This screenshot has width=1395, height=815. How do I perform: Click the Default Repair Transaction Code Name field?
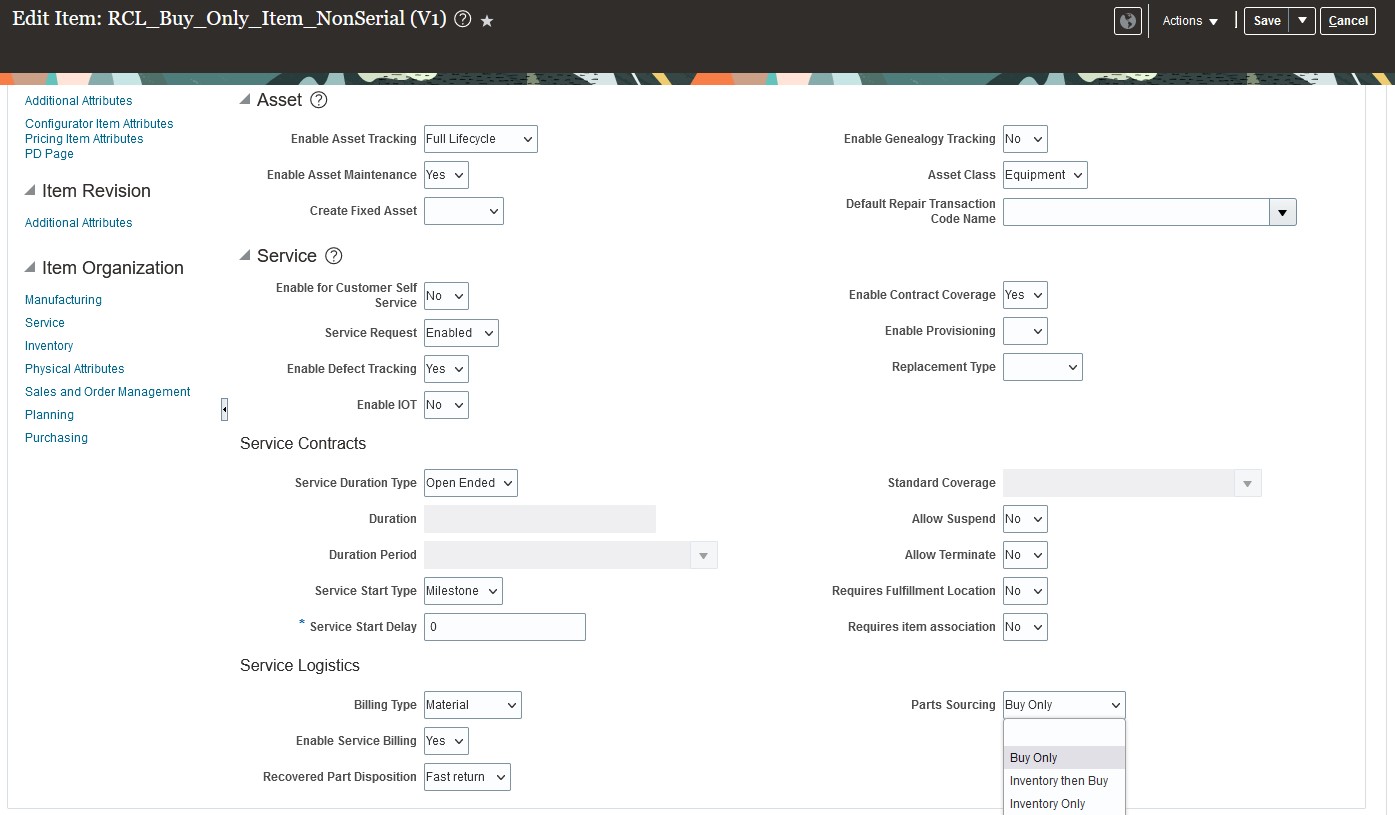point(1136,212)
